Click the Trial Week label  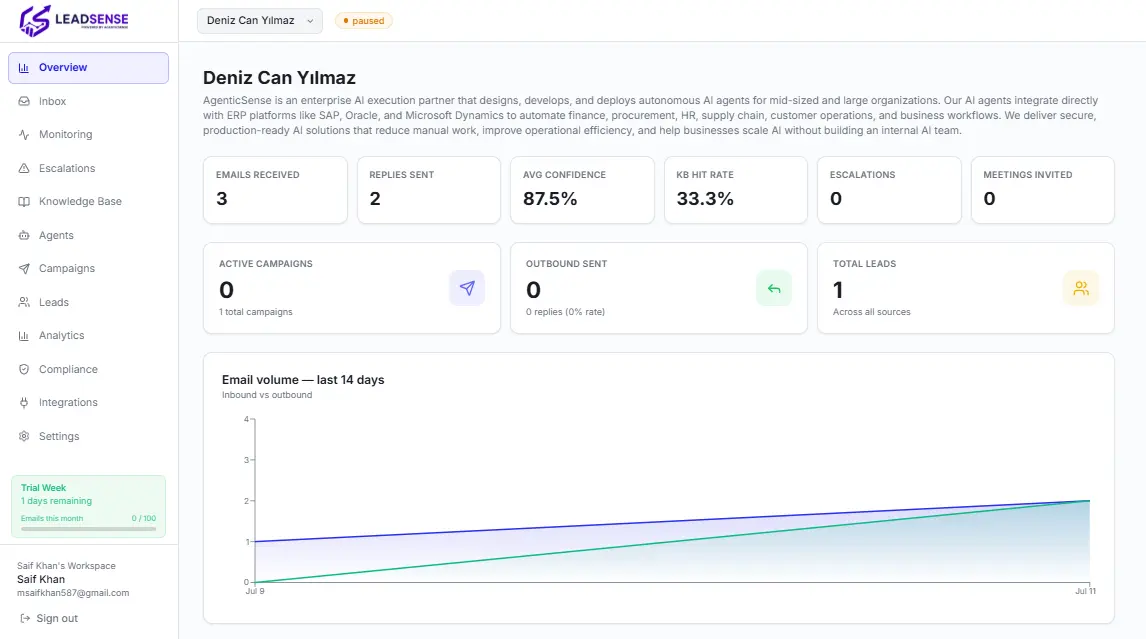(x=43, y=488)
